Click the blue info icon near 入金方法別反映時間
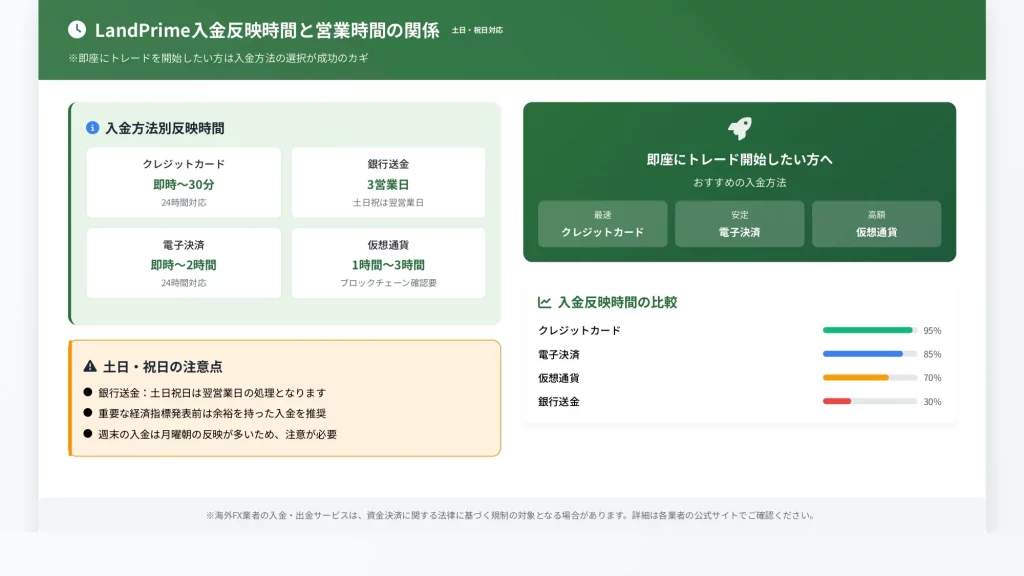Image resolution: width=1024 pixels, height=576 pixels. [x=93, y=128]
